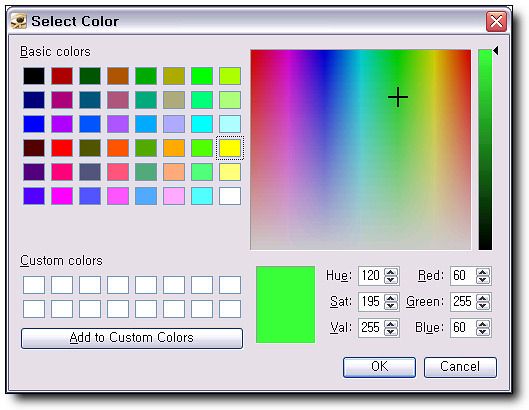Click the Val input field showing 255
Screen dimensions: 529x410
[x=371, y=328]
